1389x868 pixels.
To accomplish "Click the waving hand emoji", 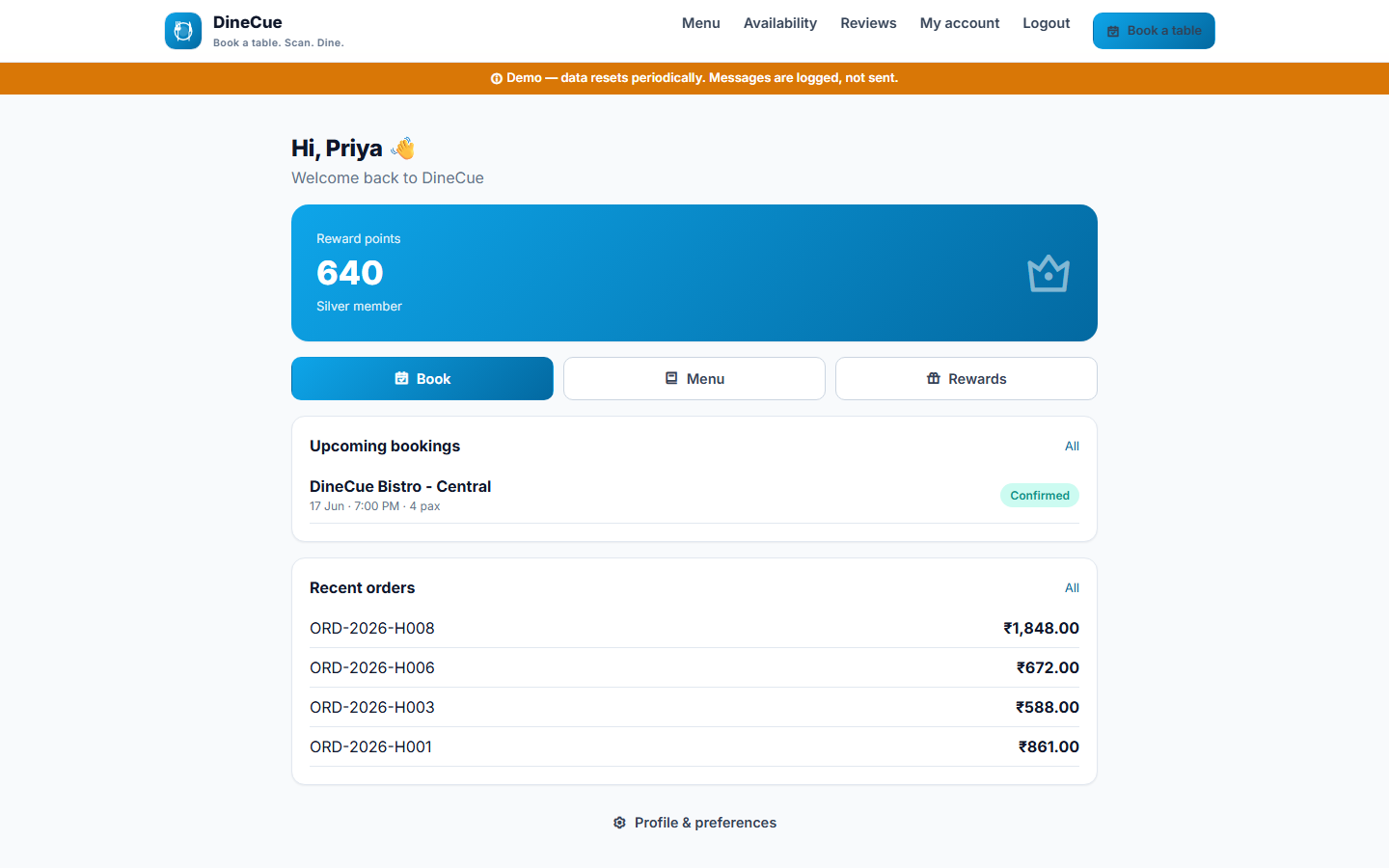I will pos(403,148).
